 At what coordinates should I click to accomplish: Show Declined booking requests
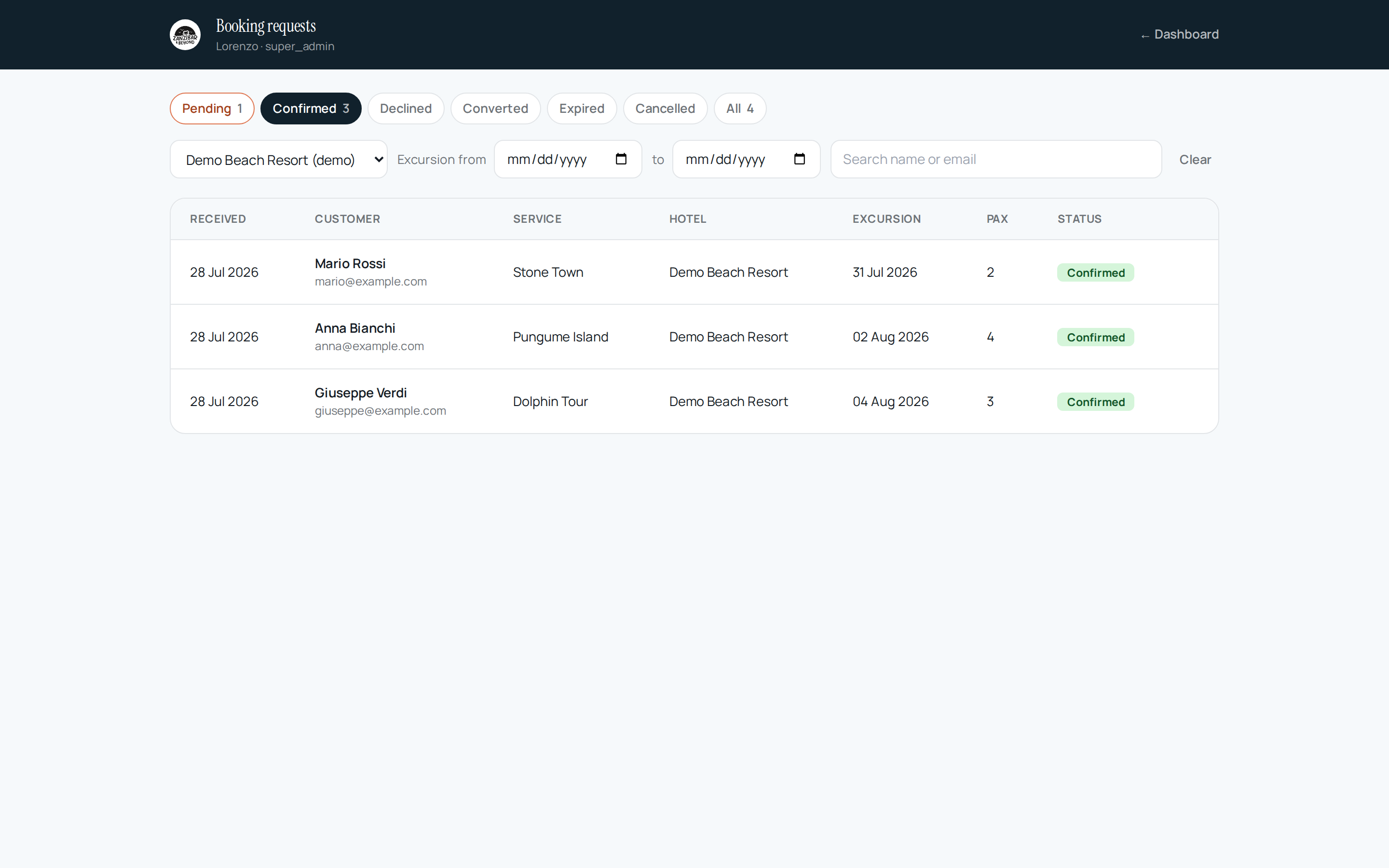[x=406, y=108]
